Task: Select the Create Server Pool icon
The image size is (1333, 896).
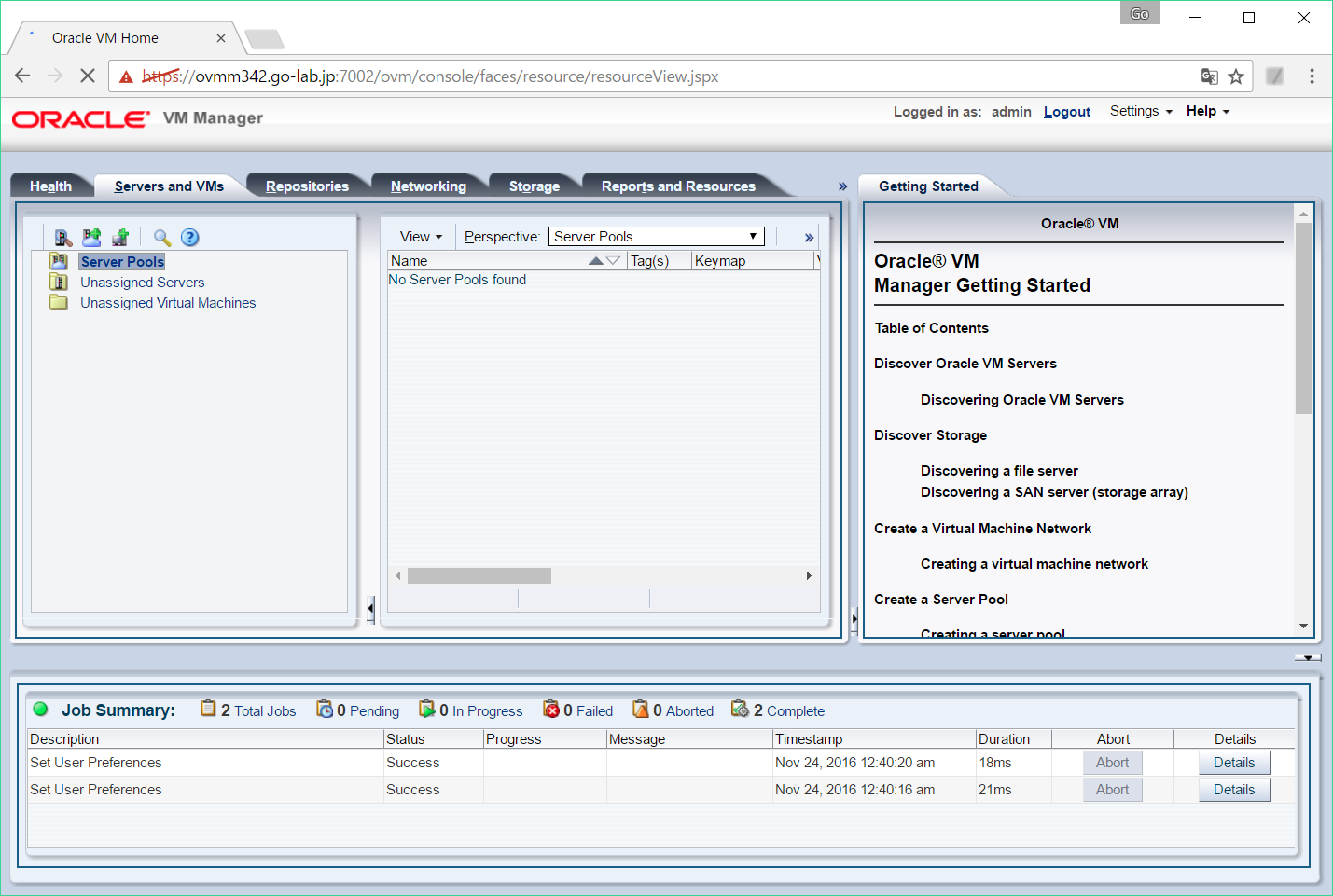Action: (90, 238)
